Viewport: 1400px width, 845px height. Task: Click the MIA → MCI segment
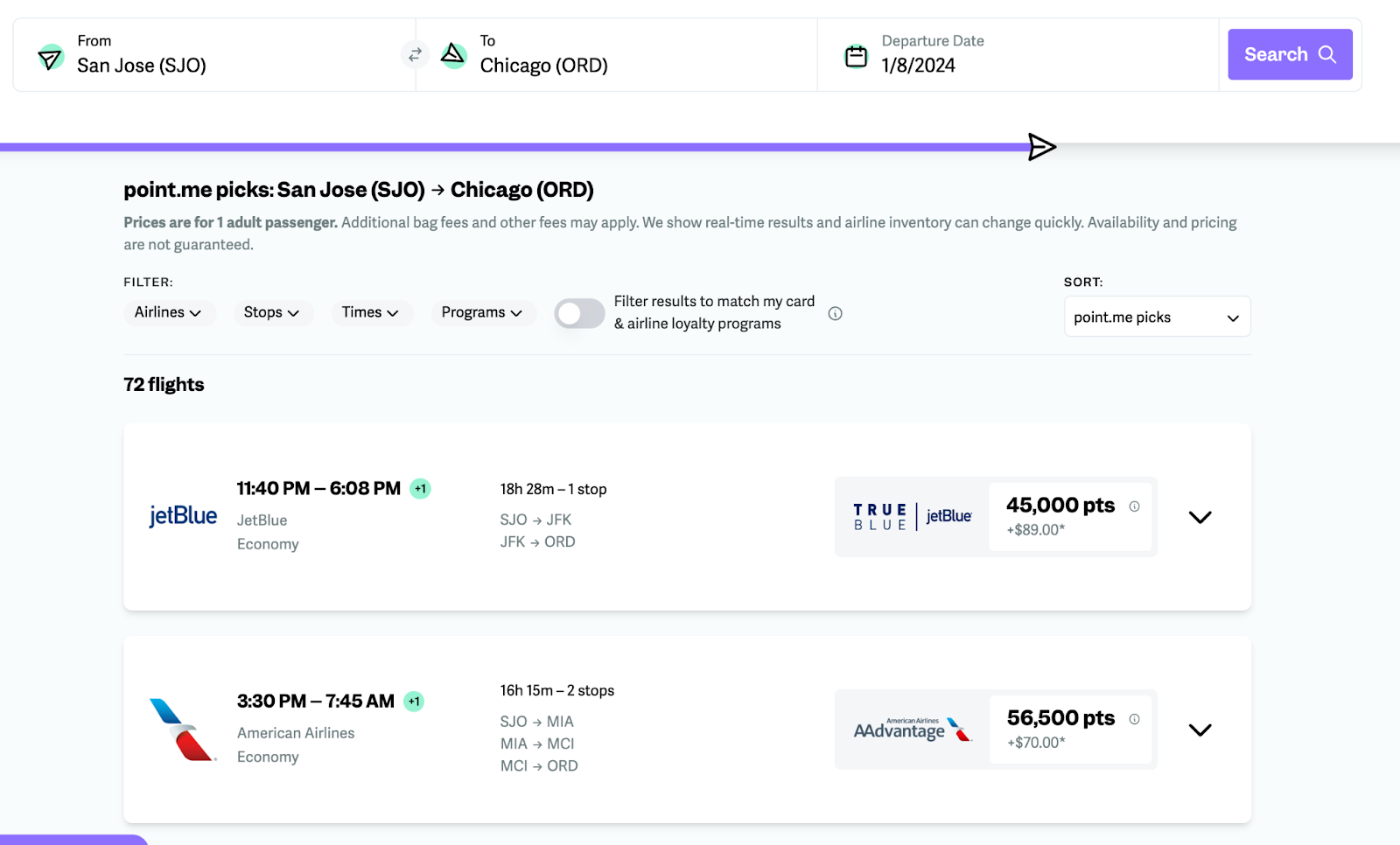537,744
